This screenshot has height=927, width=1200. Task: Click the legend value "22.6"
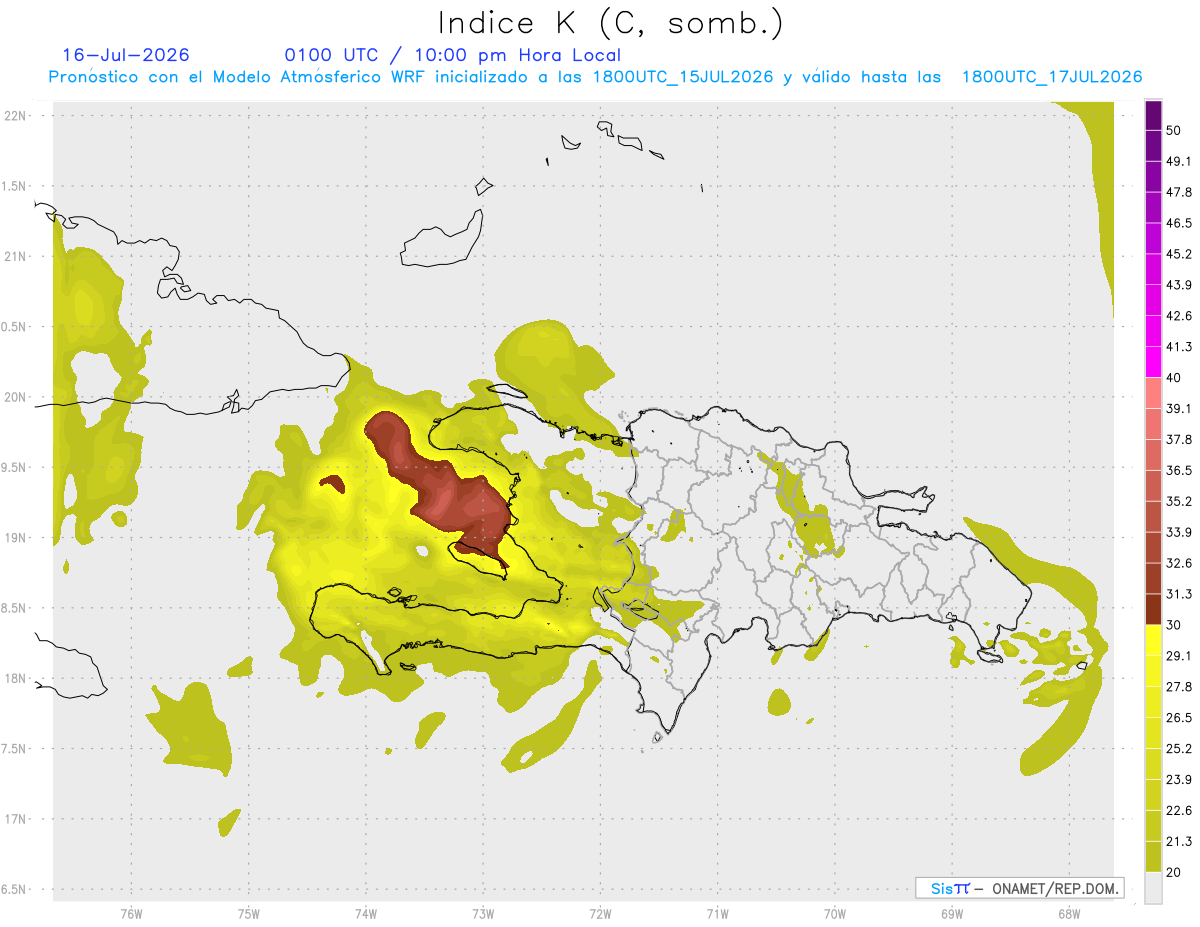pos(1179,811)
